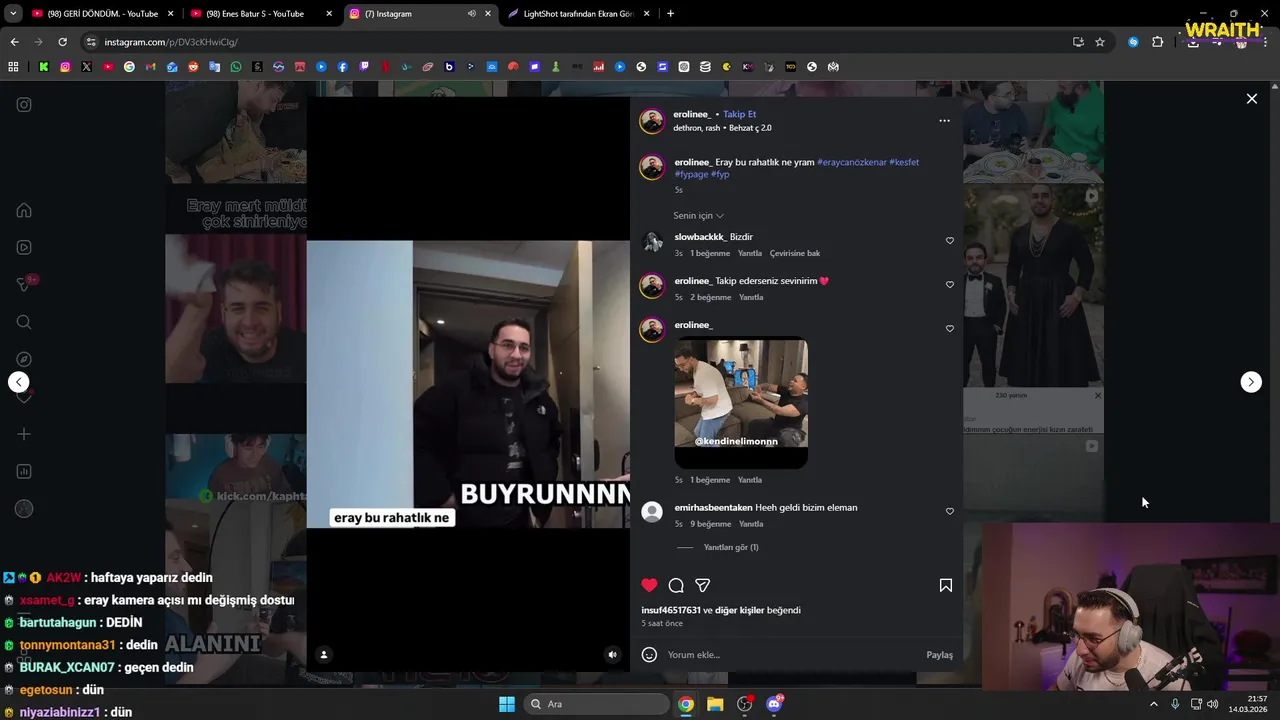Click 'Çevirisine bak' on slowbackkk_ comment
Image resolution: width=1280 pixels, height=720 pixels.
coord(795,254)
